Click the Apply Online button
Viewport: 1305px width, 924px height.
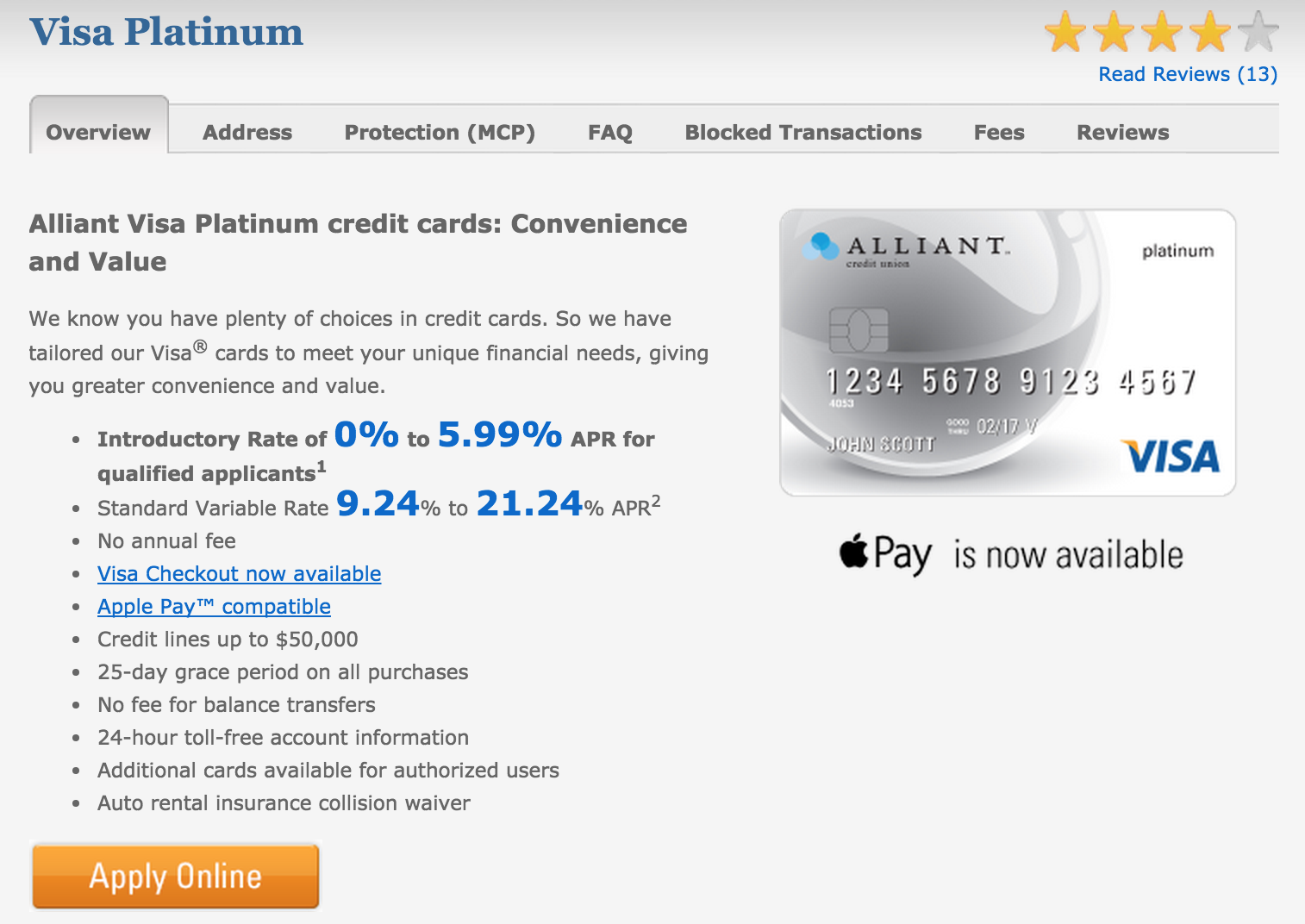(176, 876)
